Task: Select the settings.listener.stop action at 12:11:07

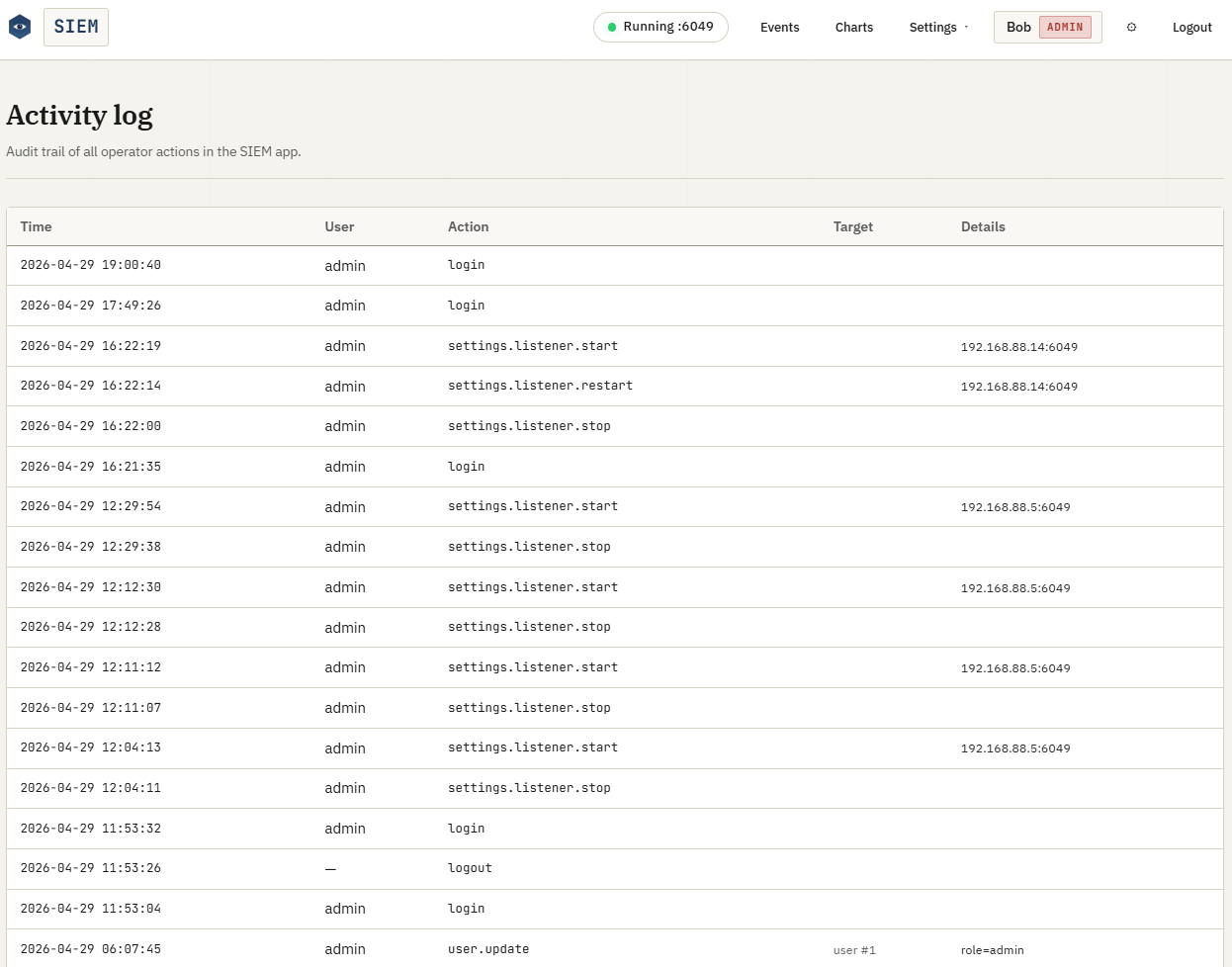Action: pyautogui.click(x=529, y=708)
